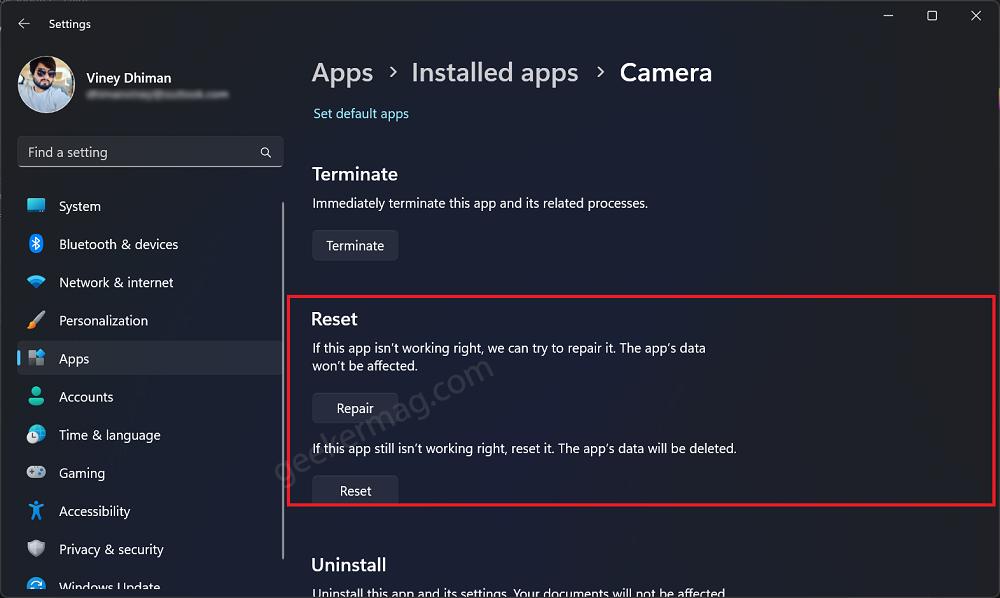Open System settings category

[150, 206]
